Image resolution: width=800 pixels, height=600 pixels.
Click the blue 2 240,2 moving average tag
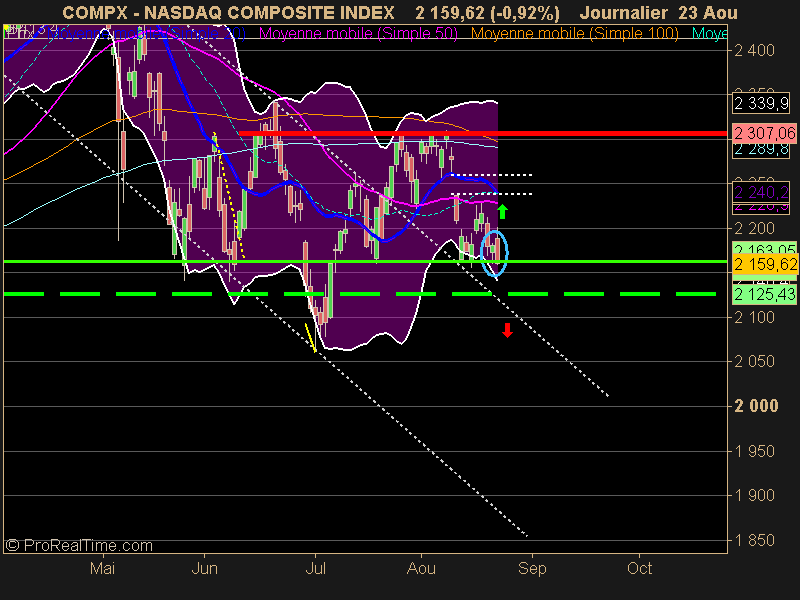click(761, 192)
